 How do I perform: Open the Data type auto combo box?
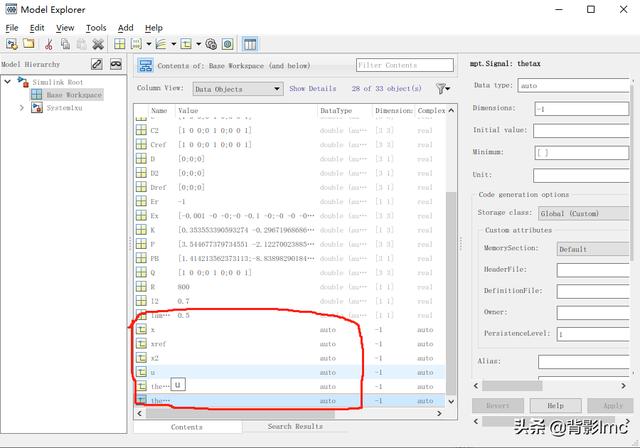click(x=573, y=86)
